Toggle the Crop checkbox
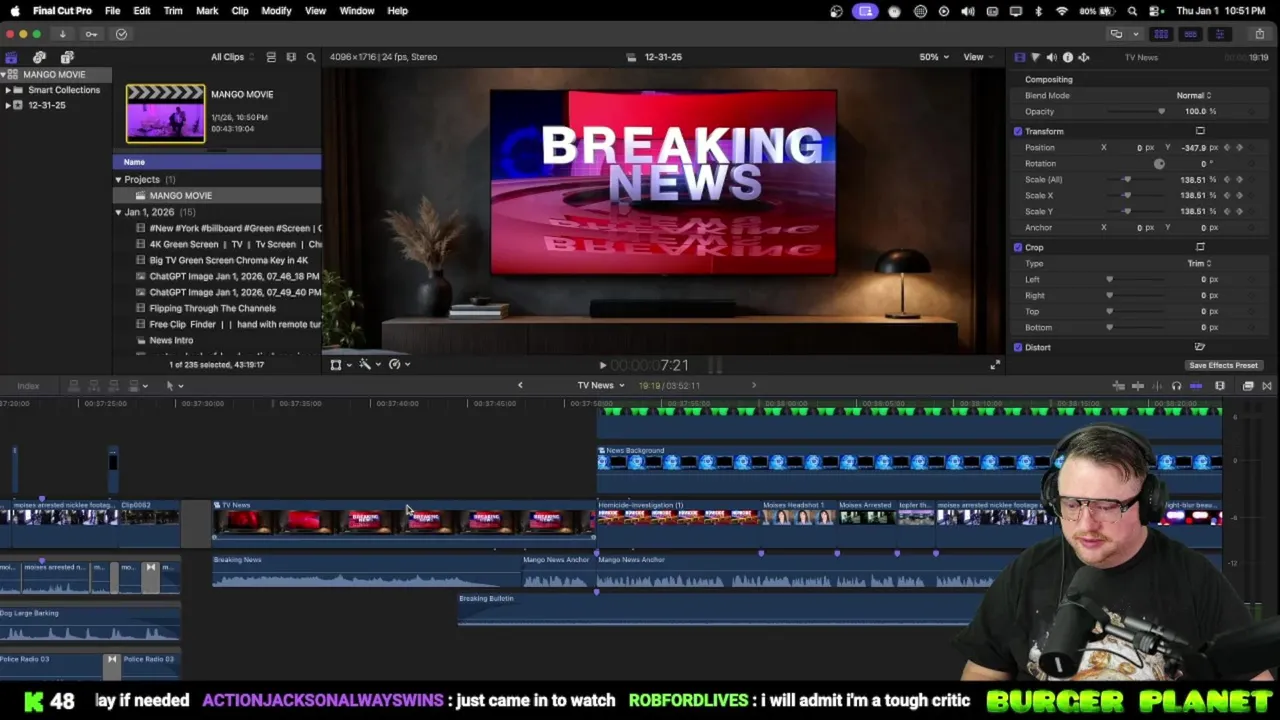 (x=1018, y=247)
